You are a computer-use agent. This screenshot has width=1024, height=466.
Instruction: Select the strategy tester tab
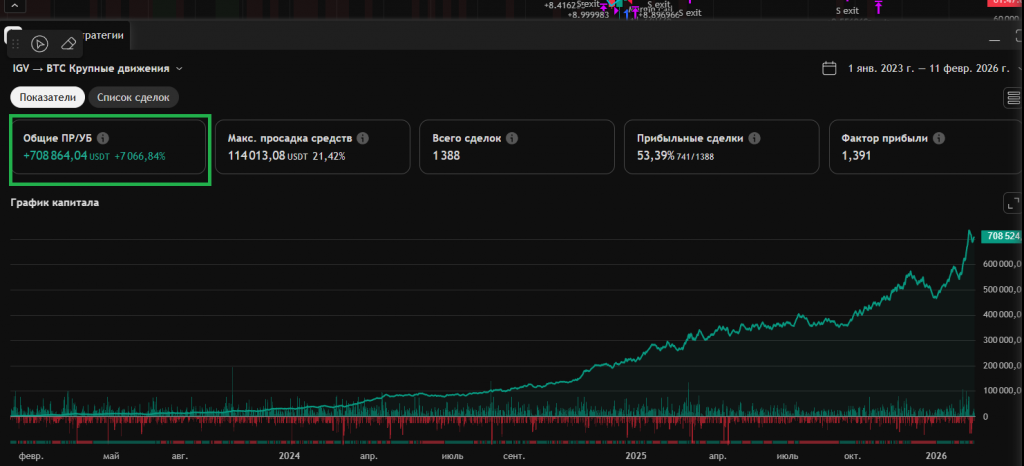click(x=100, y=35)
